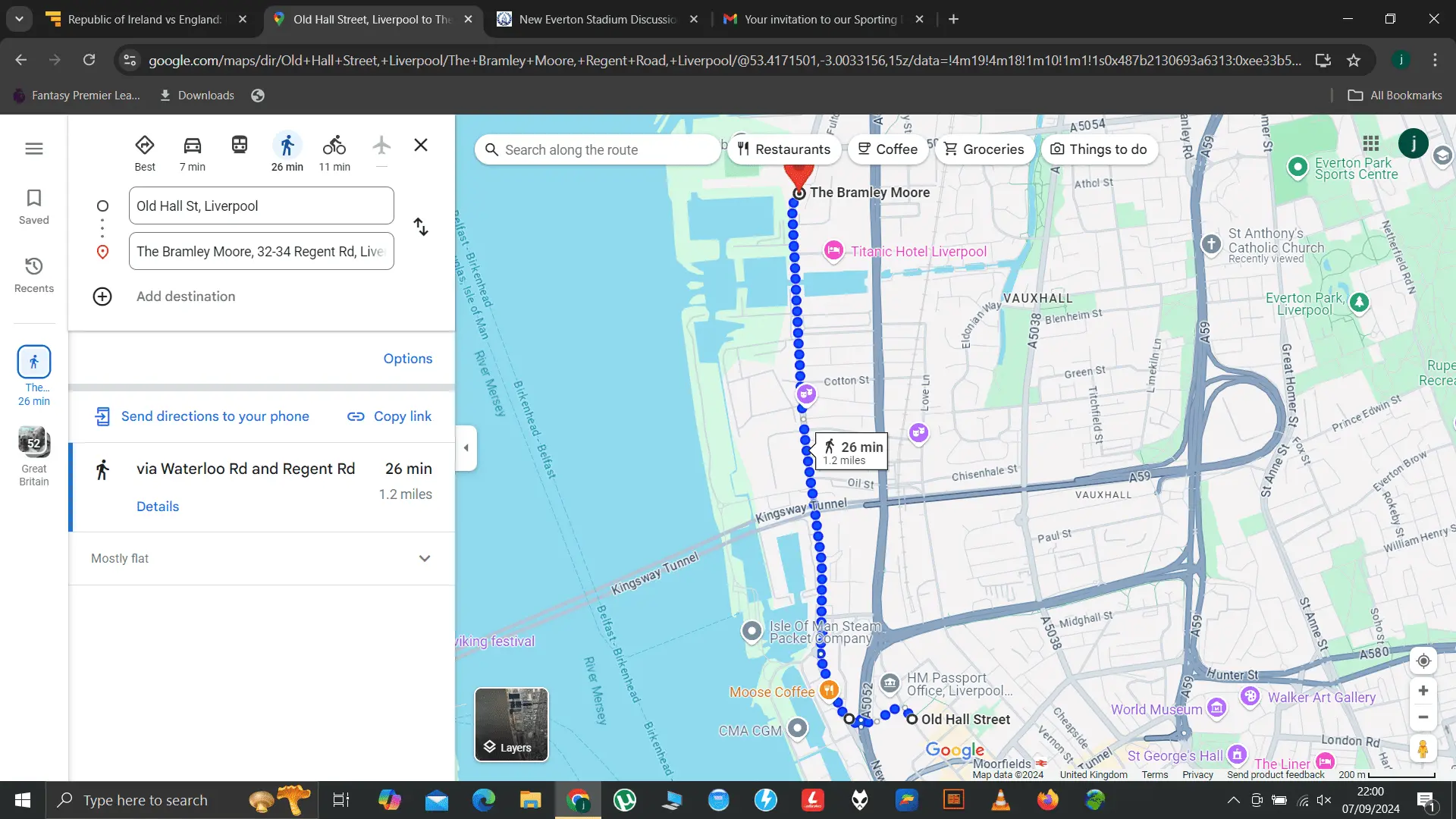Show your location on the map

click(x=1423, y=661)
